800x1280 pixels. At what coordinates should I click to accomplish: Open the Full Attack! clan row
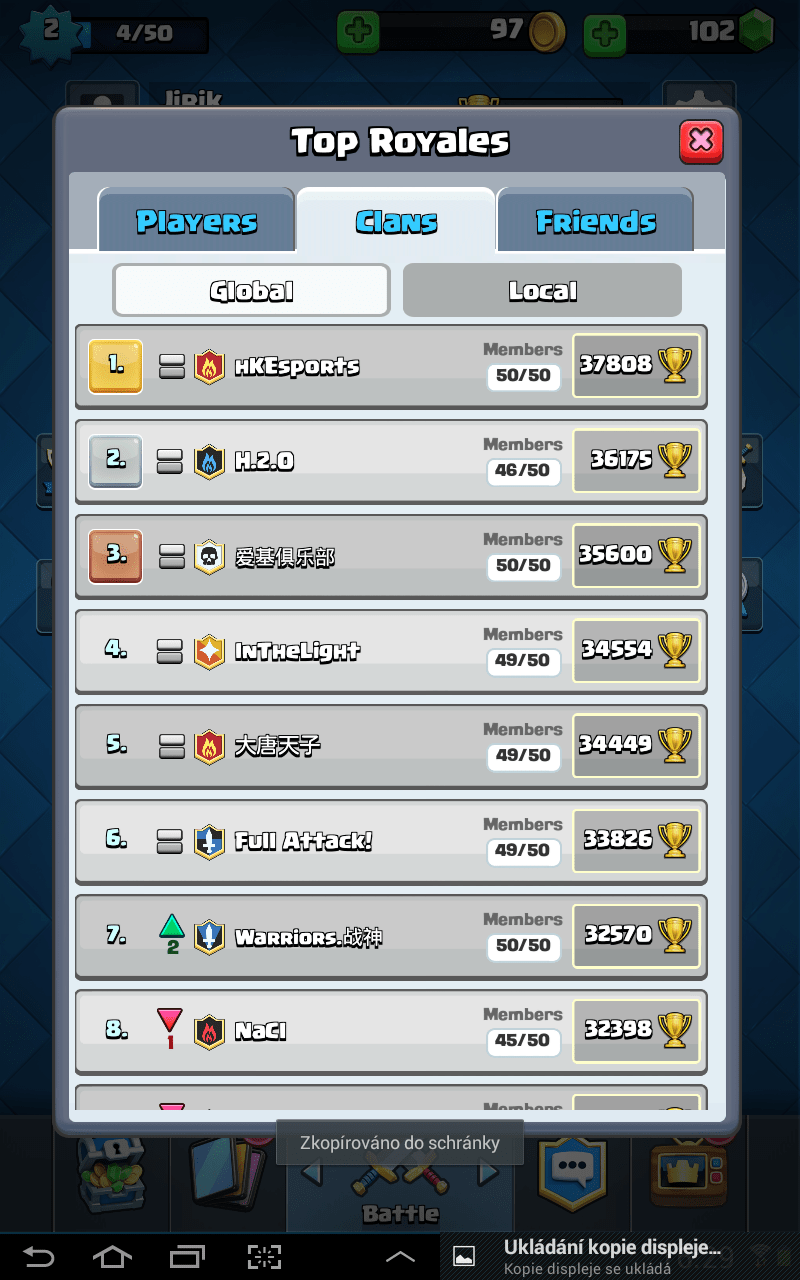click(391, 841)
